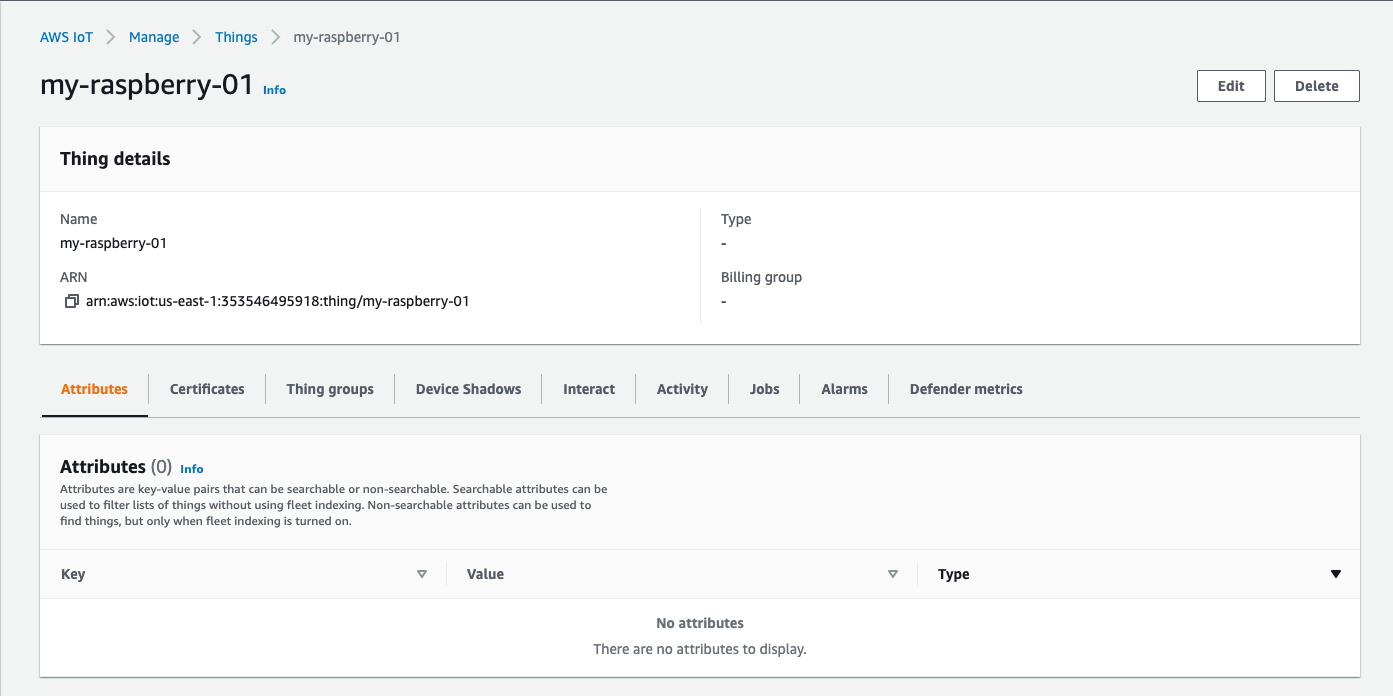
Task: Open the Thing groups tab
Action: coord(330,389)
